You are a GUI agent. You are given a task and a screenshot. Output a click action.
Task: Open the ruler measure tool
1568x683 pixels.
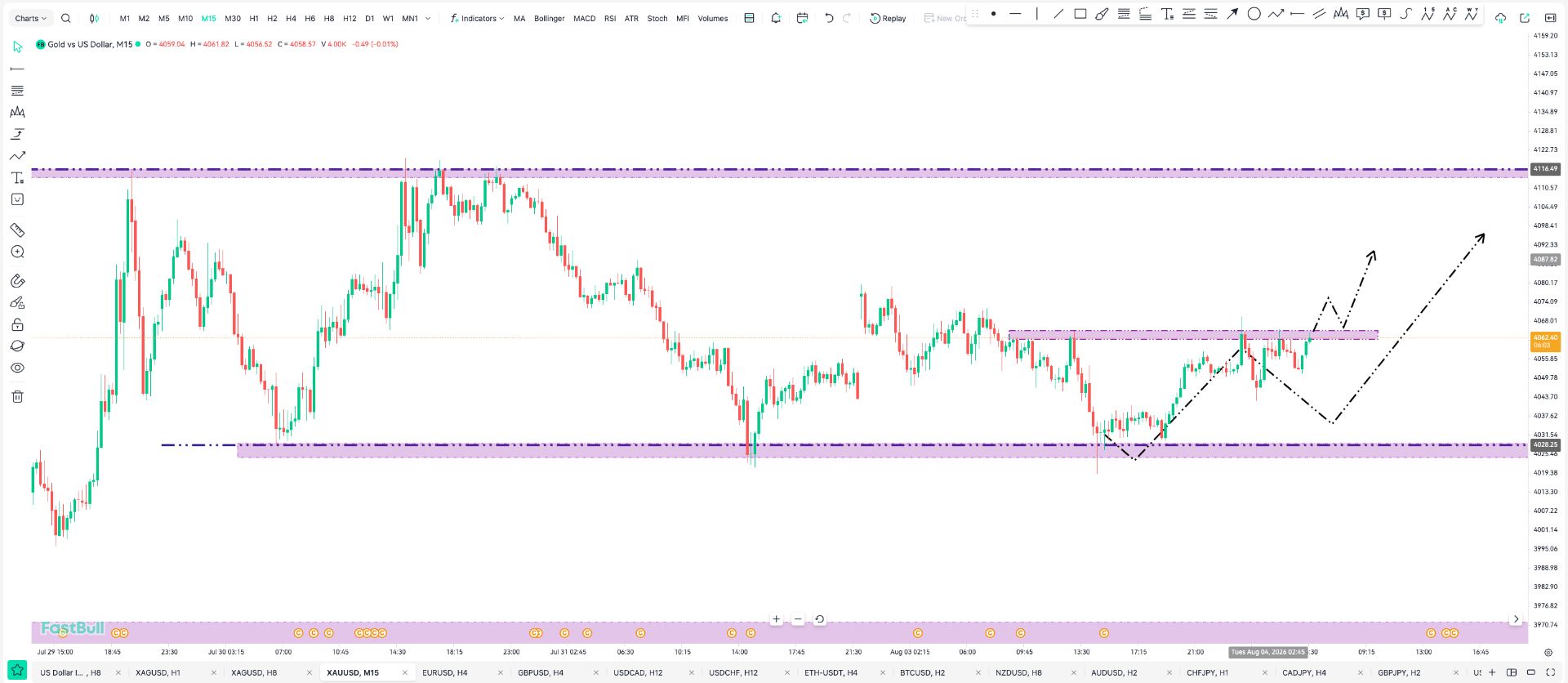(x=17, y=230)
